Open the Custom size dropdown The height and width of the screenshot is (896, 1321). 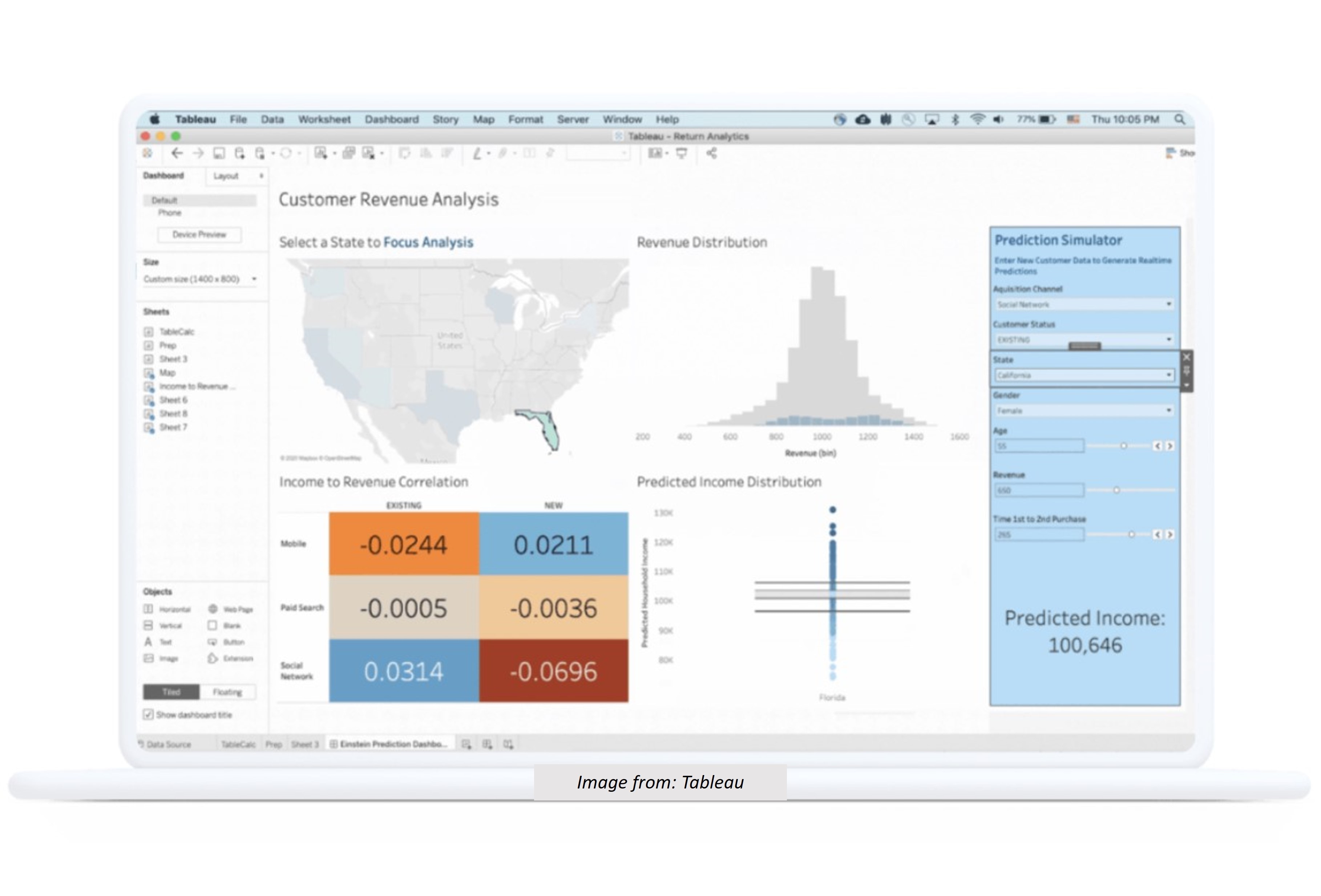click(199, 279)
